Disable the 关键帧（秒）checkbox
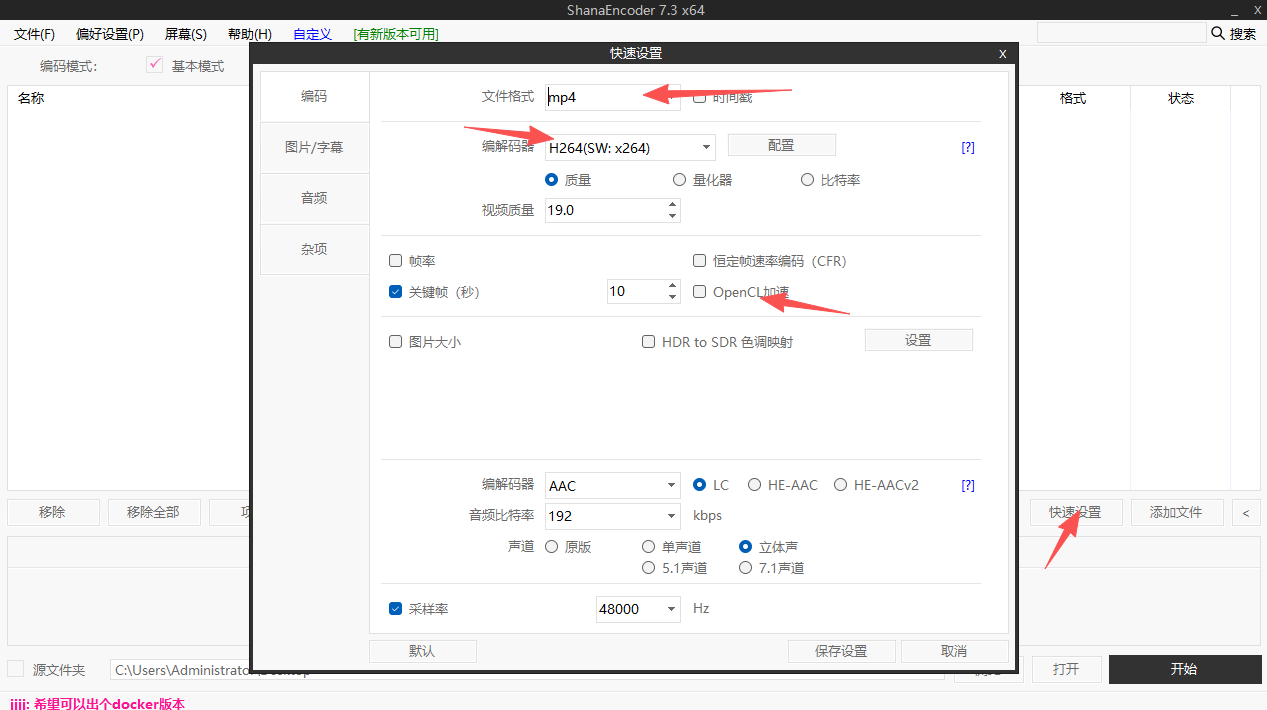 396,291
